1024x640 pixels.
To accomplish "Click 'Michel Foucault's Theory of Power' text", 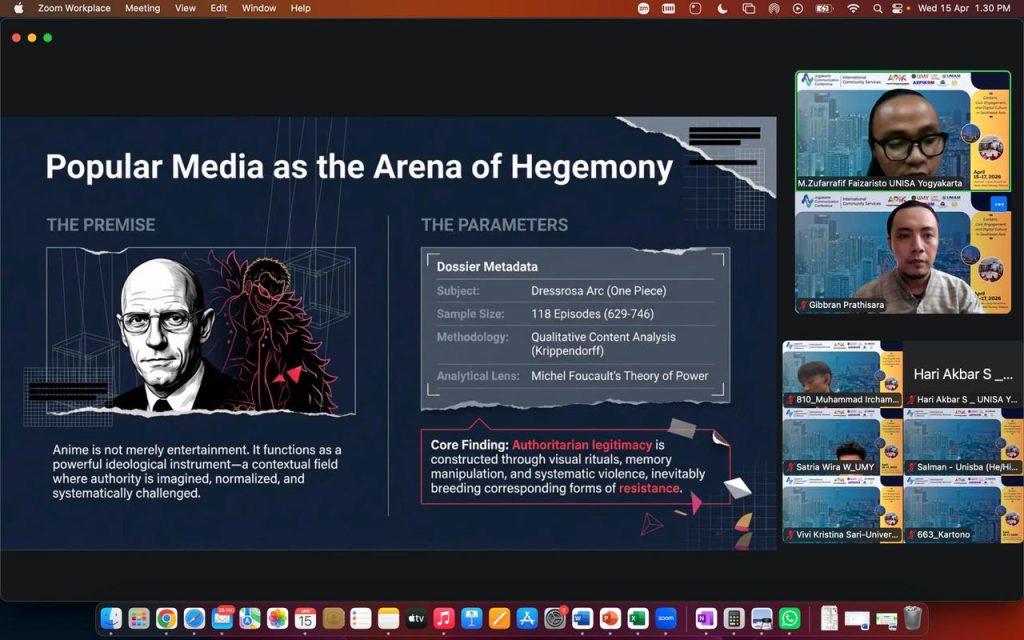I will pos(620,376).
